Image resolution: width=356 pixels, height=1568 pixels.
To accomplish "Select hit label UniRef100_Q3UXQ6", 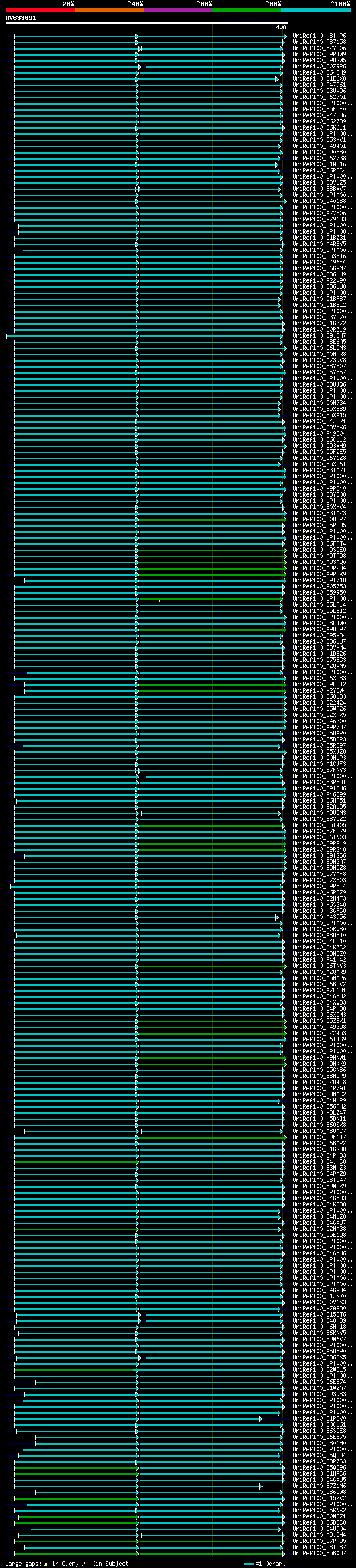I will click(319, 91).
